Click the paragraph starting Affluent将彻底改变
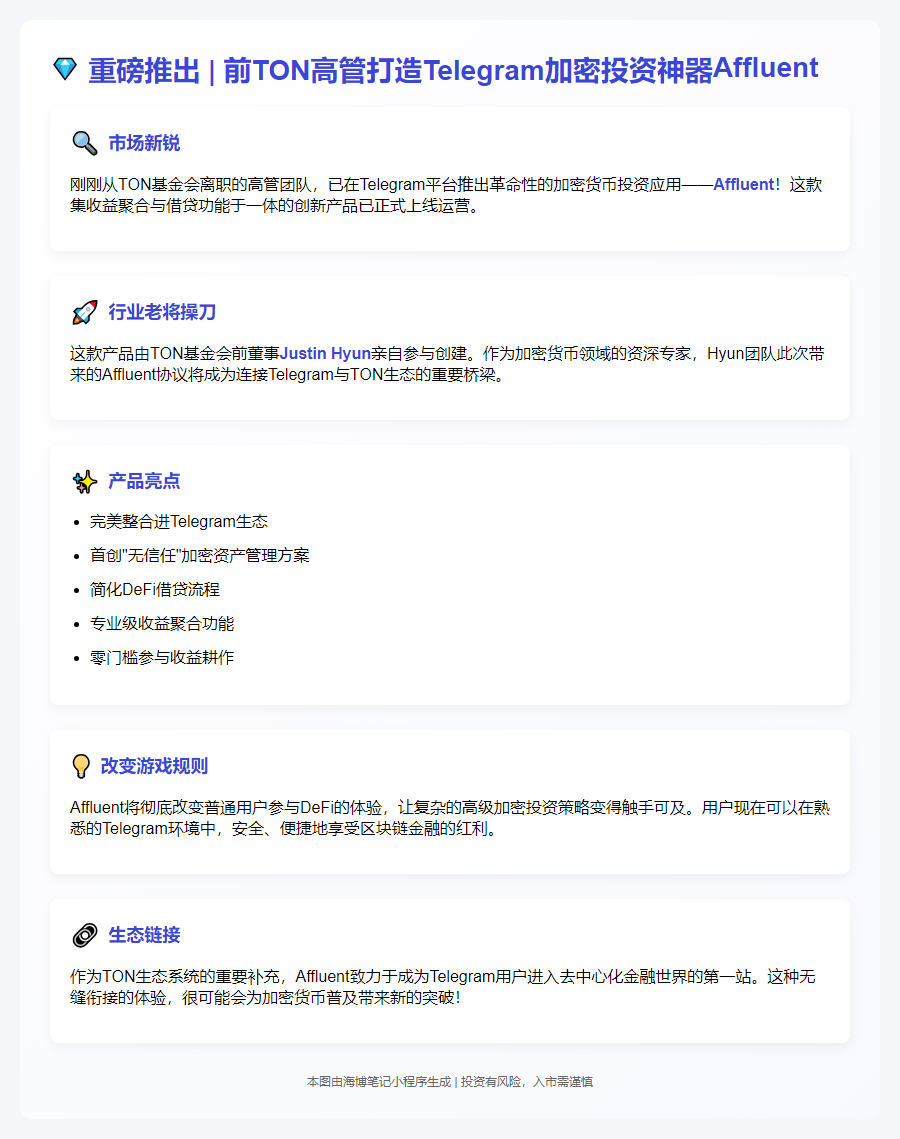The height and width of the screenshot is (1139, 900). tap(450, 819)
